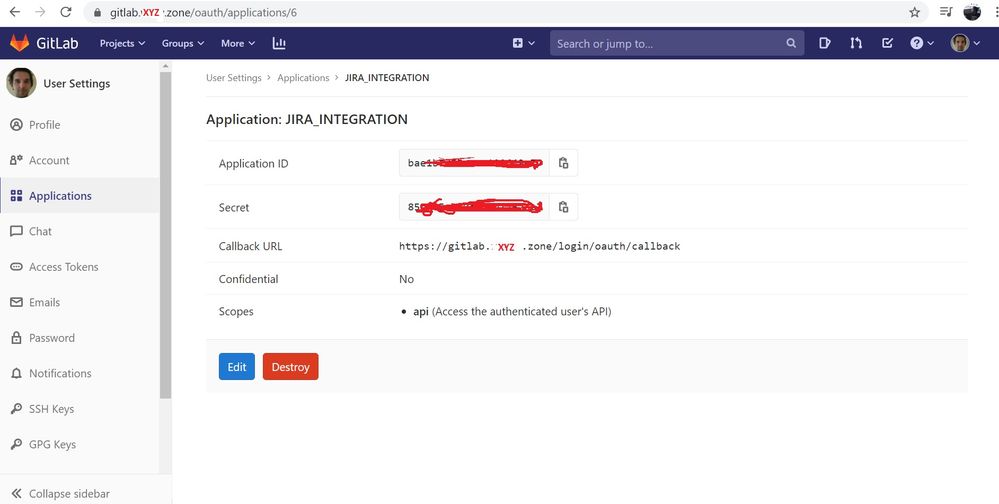
Task: Open the To-Do list icon
Action: click(887, 43)
